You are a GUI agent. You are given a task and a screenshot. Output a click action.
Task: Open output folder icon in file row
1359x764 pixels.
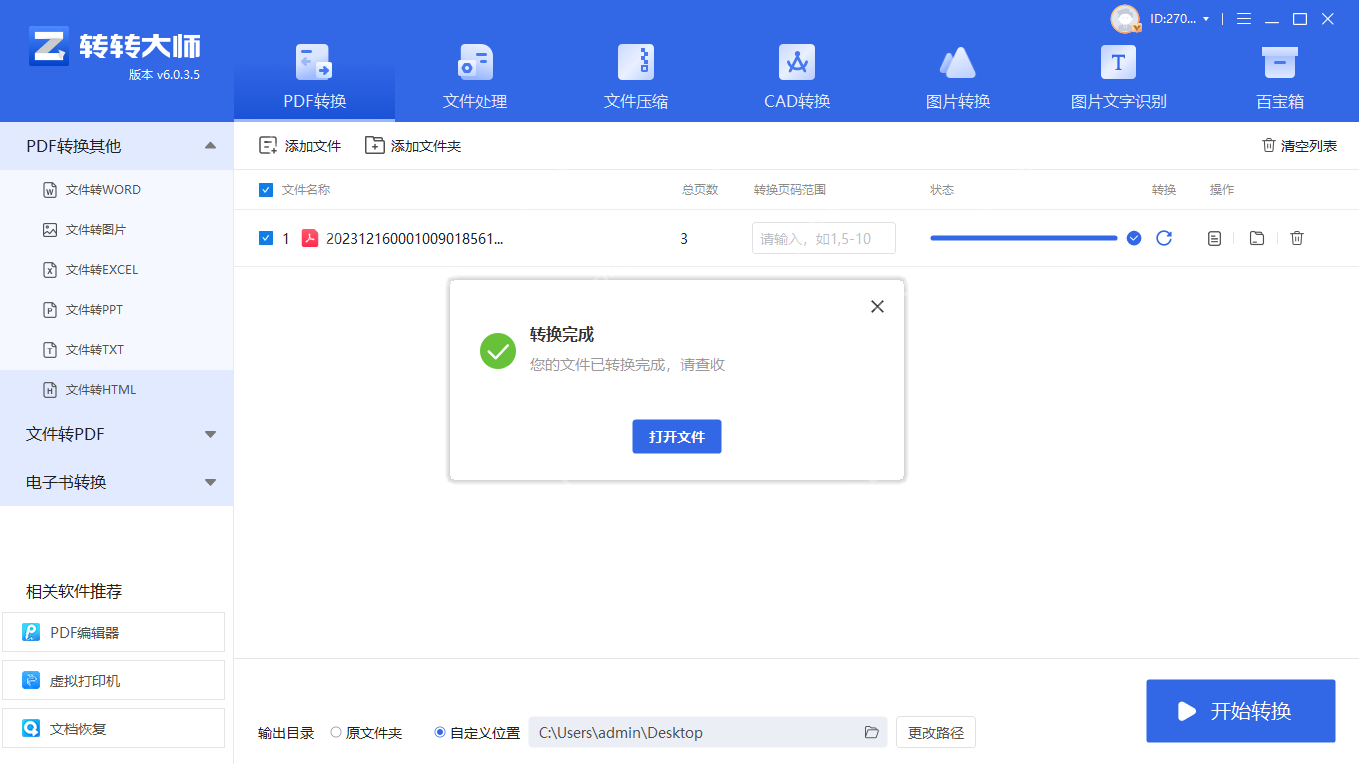(x=1256, y=238)
